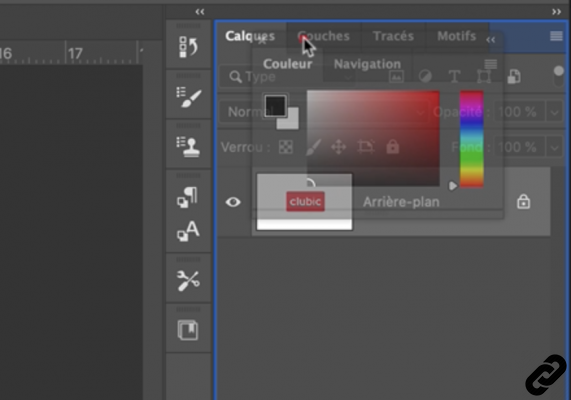The width and height of the screenshot is (571, 400).
Task: Collapse panels with top-right double arrows
Action: tap(556, 12)
